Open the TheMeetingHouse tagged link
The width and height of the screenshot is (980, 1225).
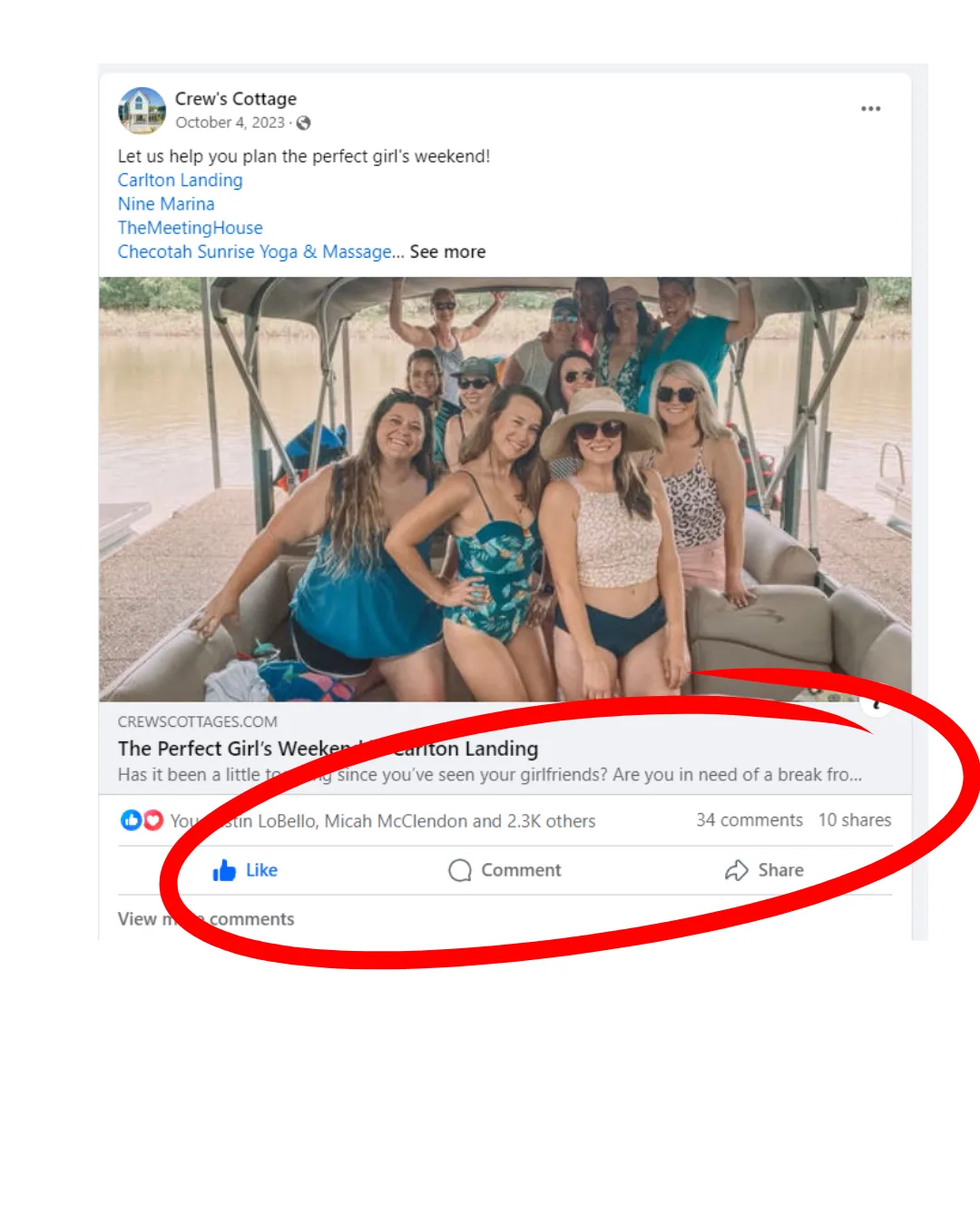[x=190, y=228]
